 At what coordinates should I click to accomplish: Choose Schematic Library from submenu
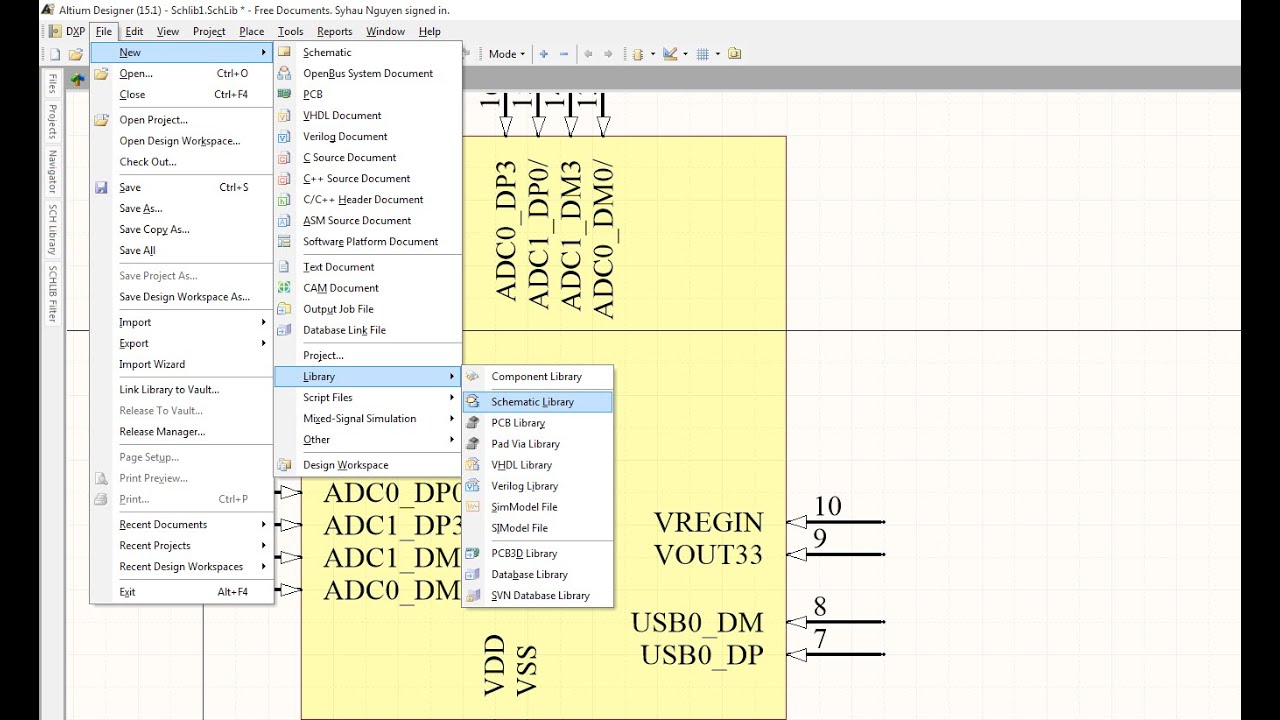coord(538,402)
